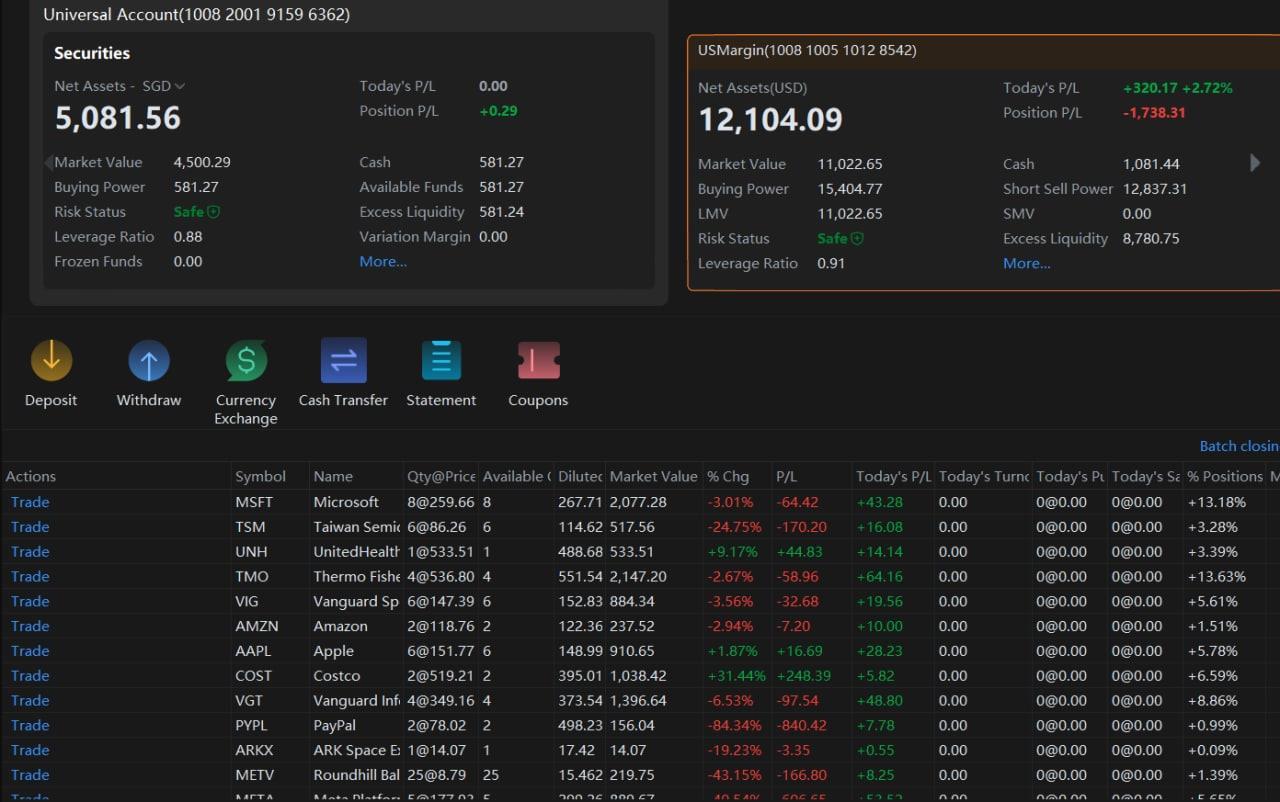1280x802 pixels.
Task: Open the Coupons icon
Action: [538, 360]
